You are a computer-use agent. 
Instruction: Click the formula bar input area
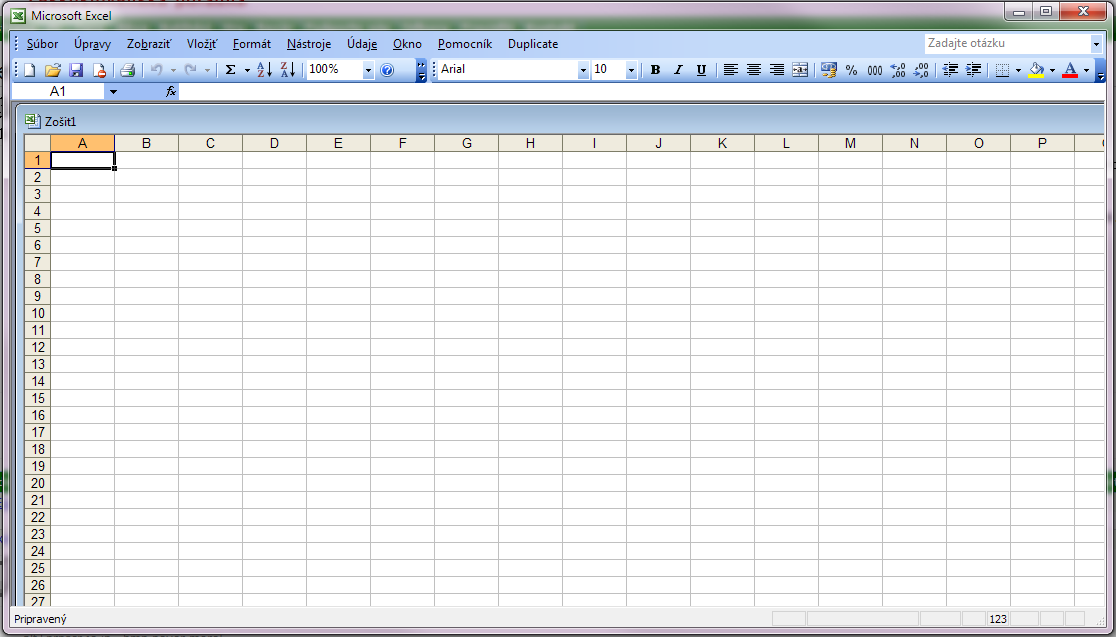coord(641,91)
